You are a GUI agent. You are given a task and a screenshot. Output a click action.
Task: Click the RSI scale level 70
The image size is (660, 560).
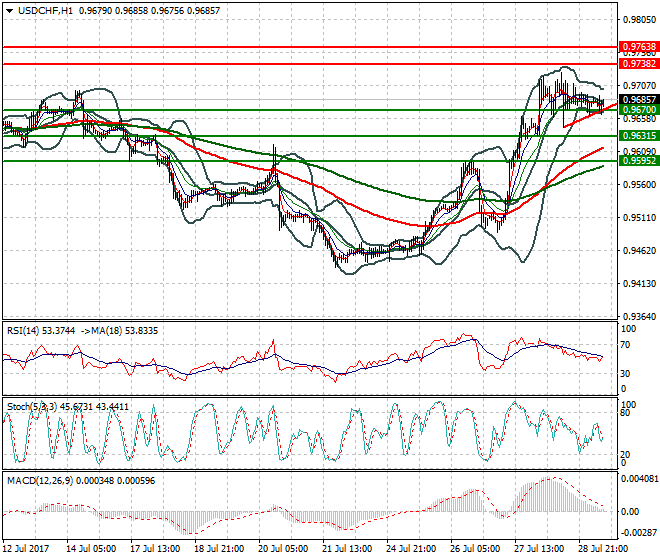coord(626,345)
